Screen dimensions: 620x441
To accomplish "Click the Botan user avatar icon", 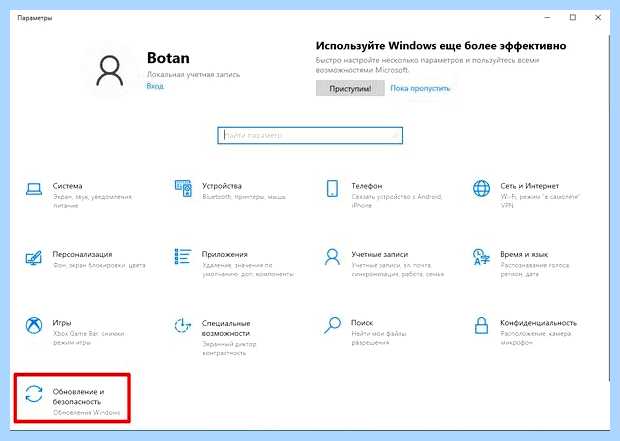I will (110, 71).
